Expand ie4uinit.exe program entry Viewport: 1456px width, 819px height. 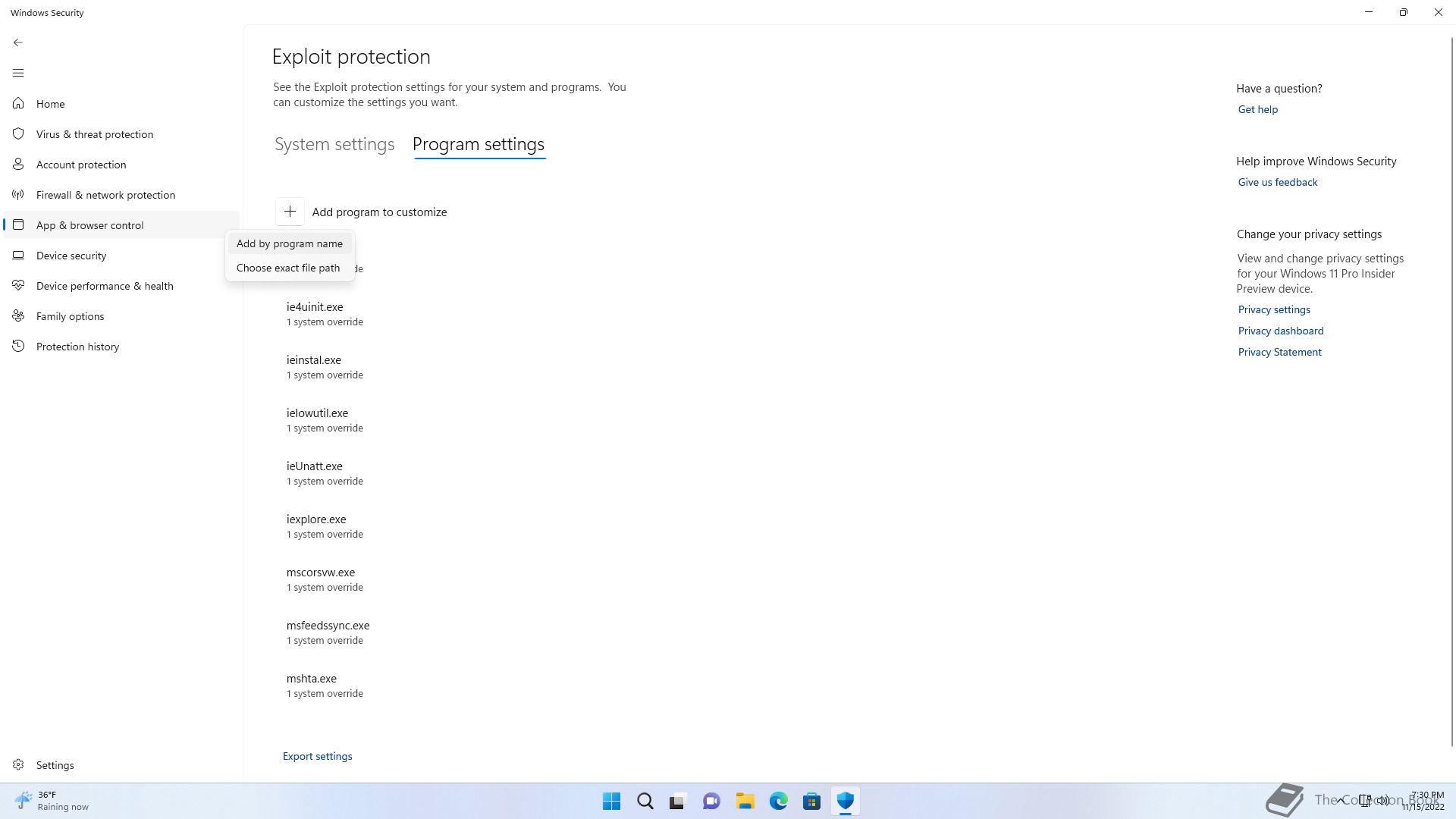pos(325,314)
